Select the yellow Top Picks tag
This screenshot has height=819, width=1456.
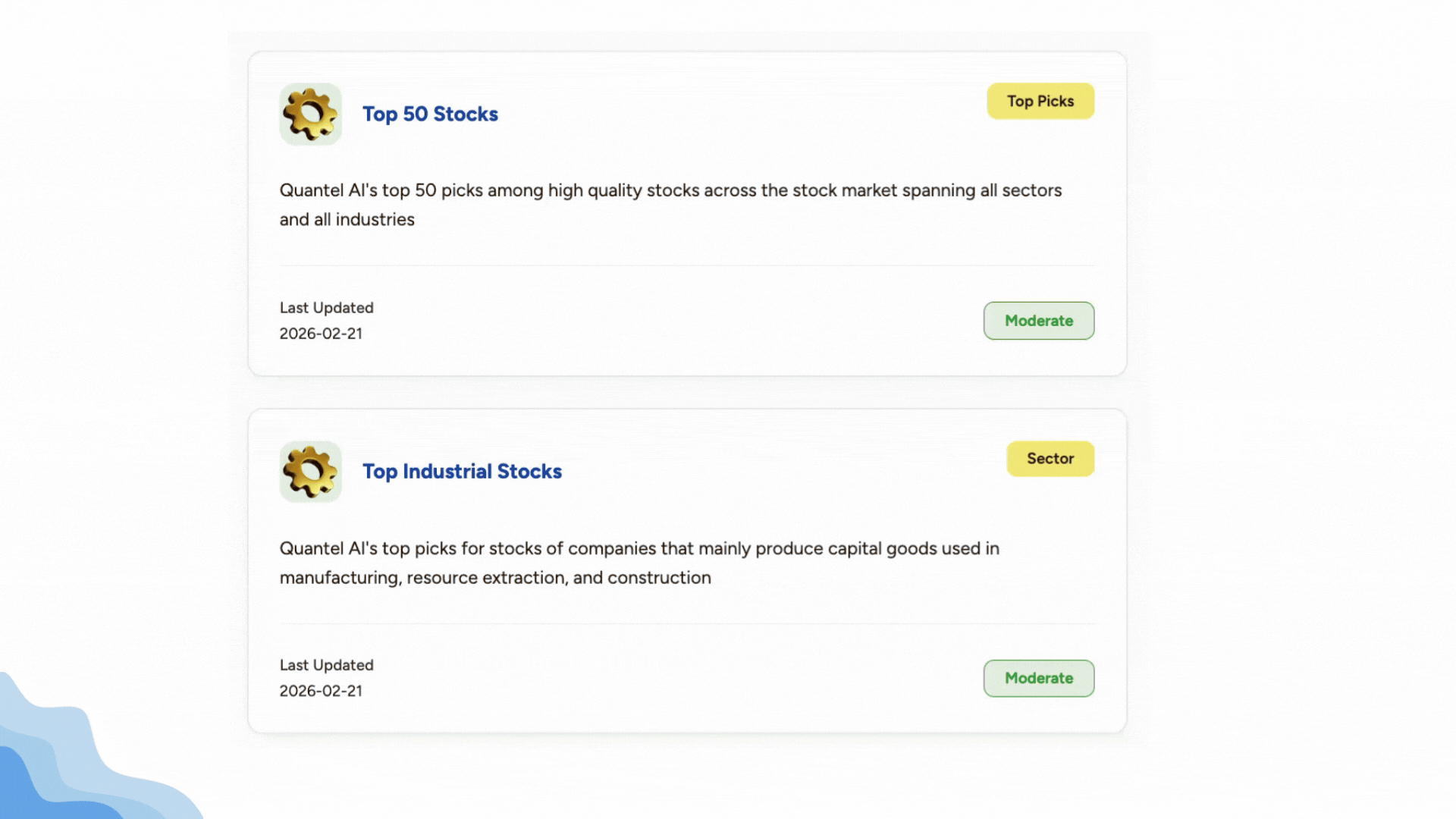1040,101
